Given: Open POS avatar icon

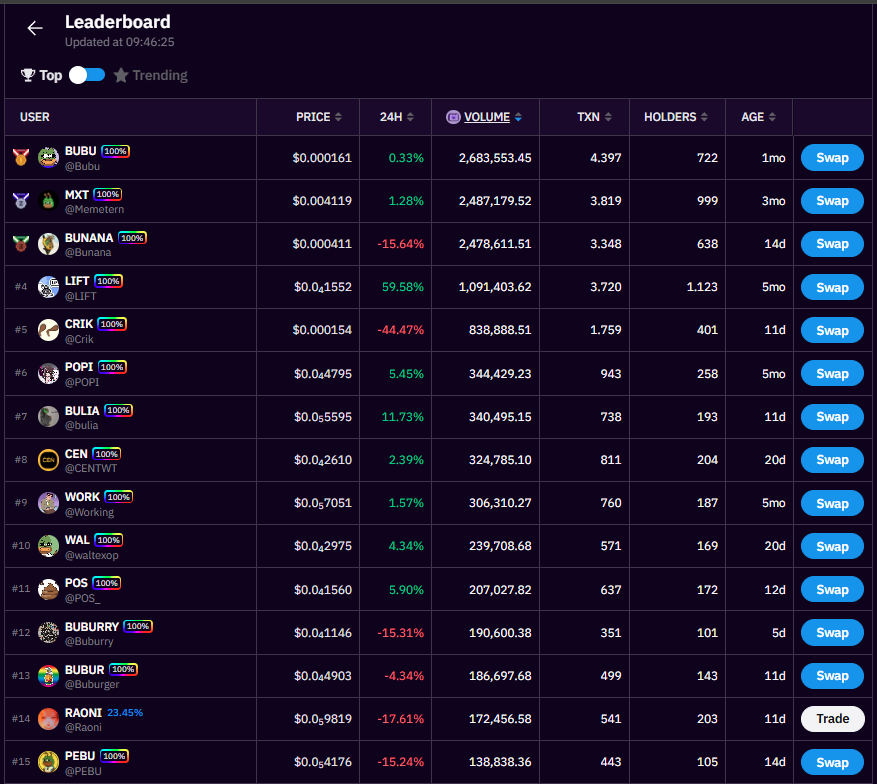Looking at the screenshot, I should tap(48, 589).
